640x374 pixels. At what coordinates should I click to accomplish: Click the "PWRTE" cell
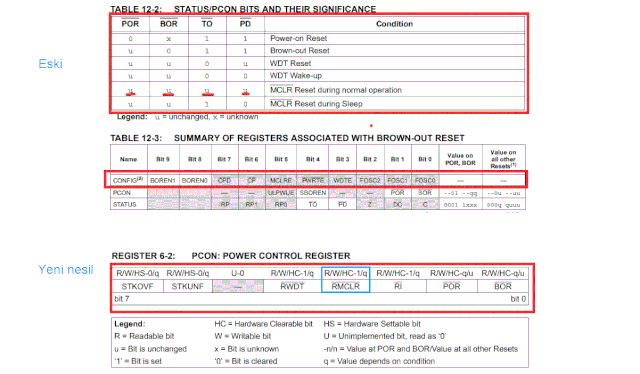pos(313,180)
